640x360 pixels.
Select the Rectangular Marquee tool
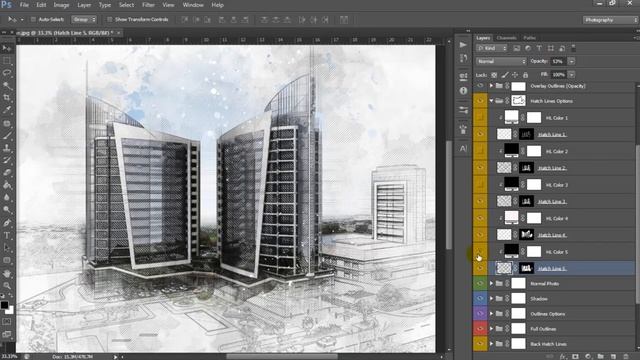(x=7, y=61)
